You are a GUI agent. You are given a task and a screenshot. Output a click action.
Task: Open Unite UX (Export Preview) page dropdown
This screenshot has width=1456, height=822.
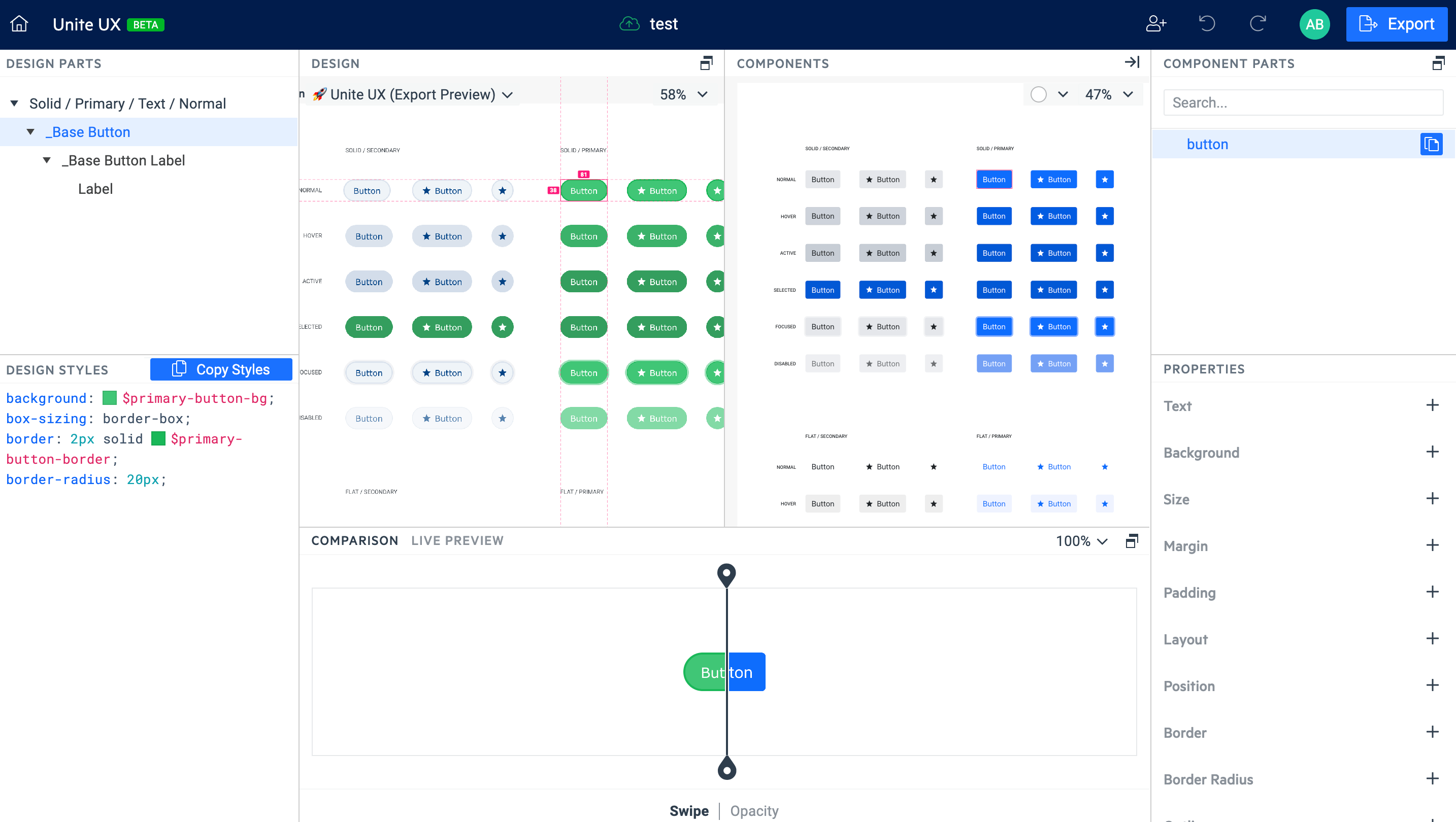coord(413,94)
